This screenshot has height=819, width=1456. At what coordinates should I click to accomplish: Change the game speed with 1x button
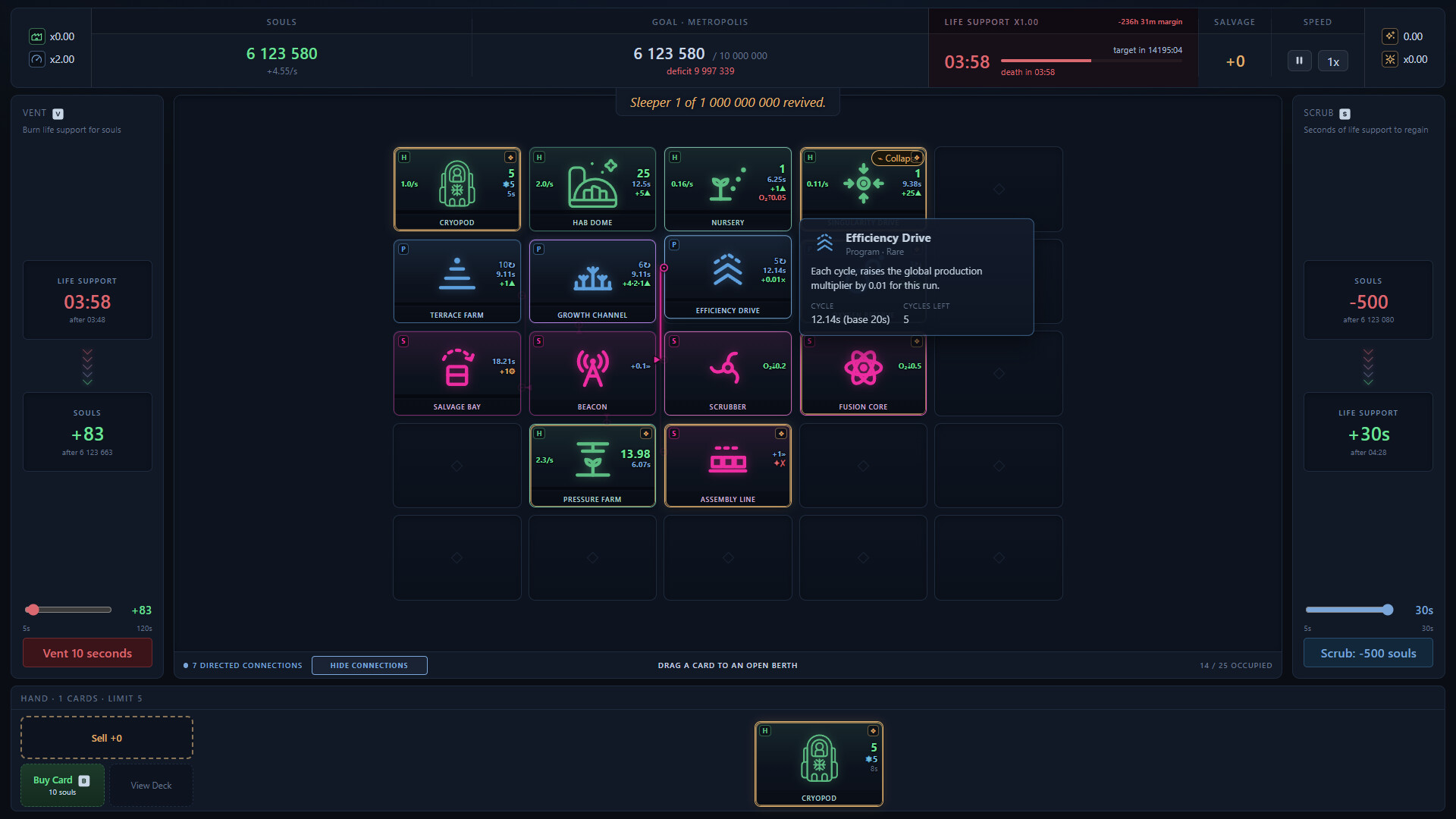(1333, 61)
